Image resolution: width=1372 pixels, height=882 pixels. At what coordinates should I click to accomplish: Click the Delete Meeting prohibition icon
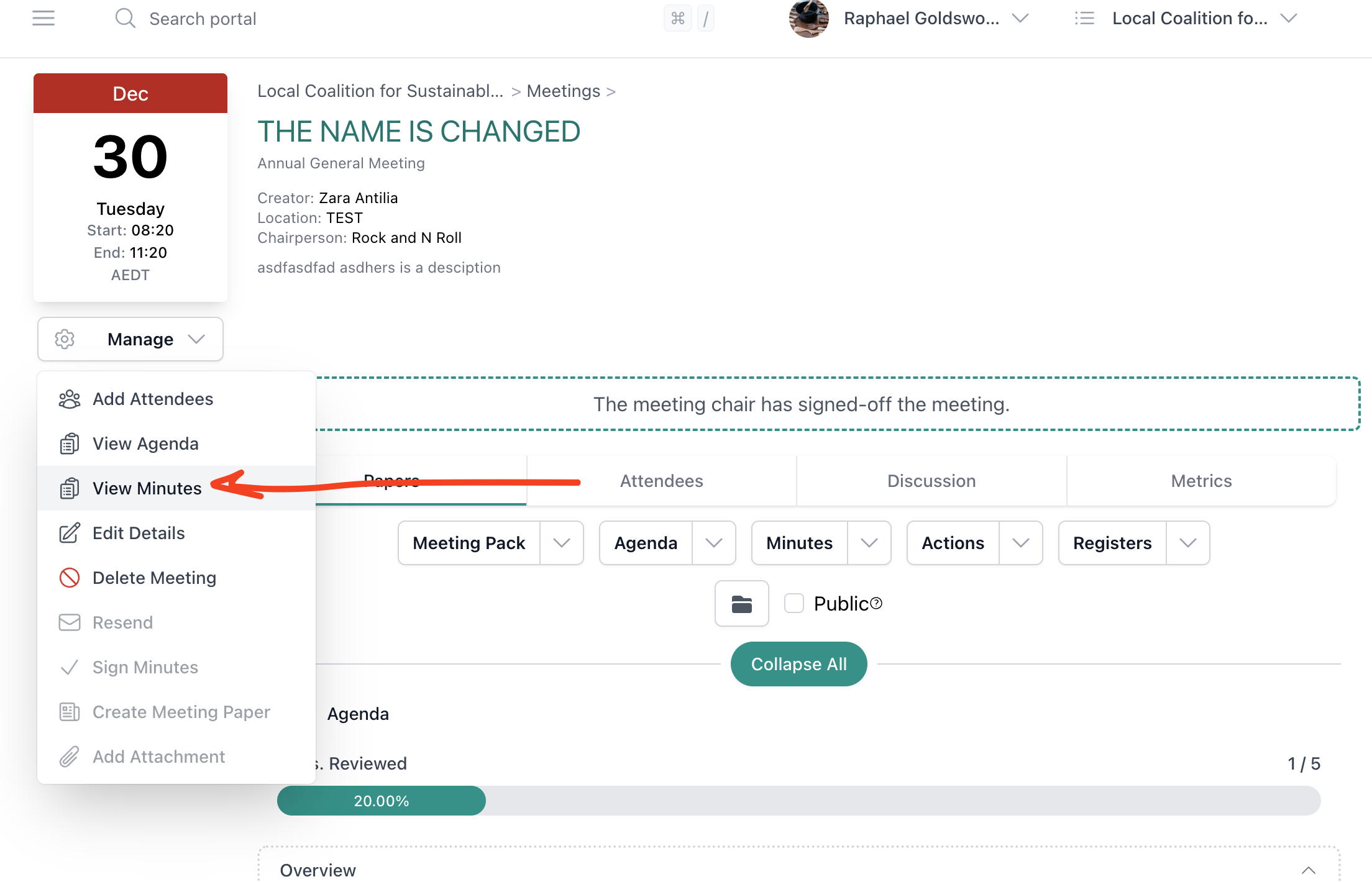coord(70,578)
